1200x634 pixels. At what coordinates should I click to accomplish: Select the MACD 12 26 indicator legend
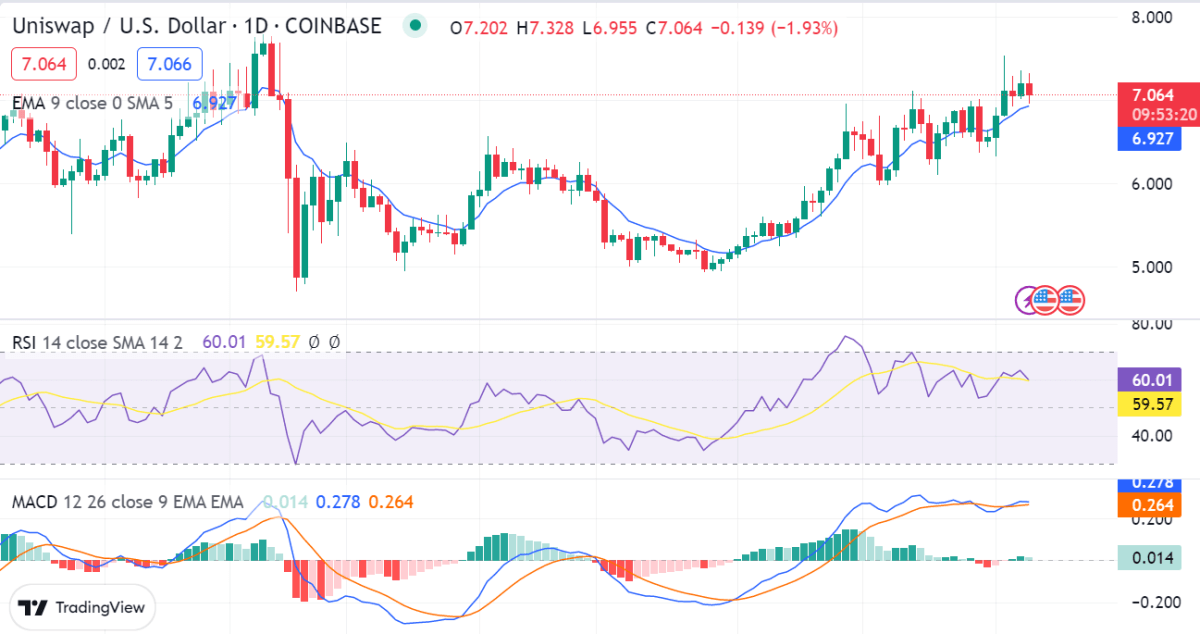(127, 501)
